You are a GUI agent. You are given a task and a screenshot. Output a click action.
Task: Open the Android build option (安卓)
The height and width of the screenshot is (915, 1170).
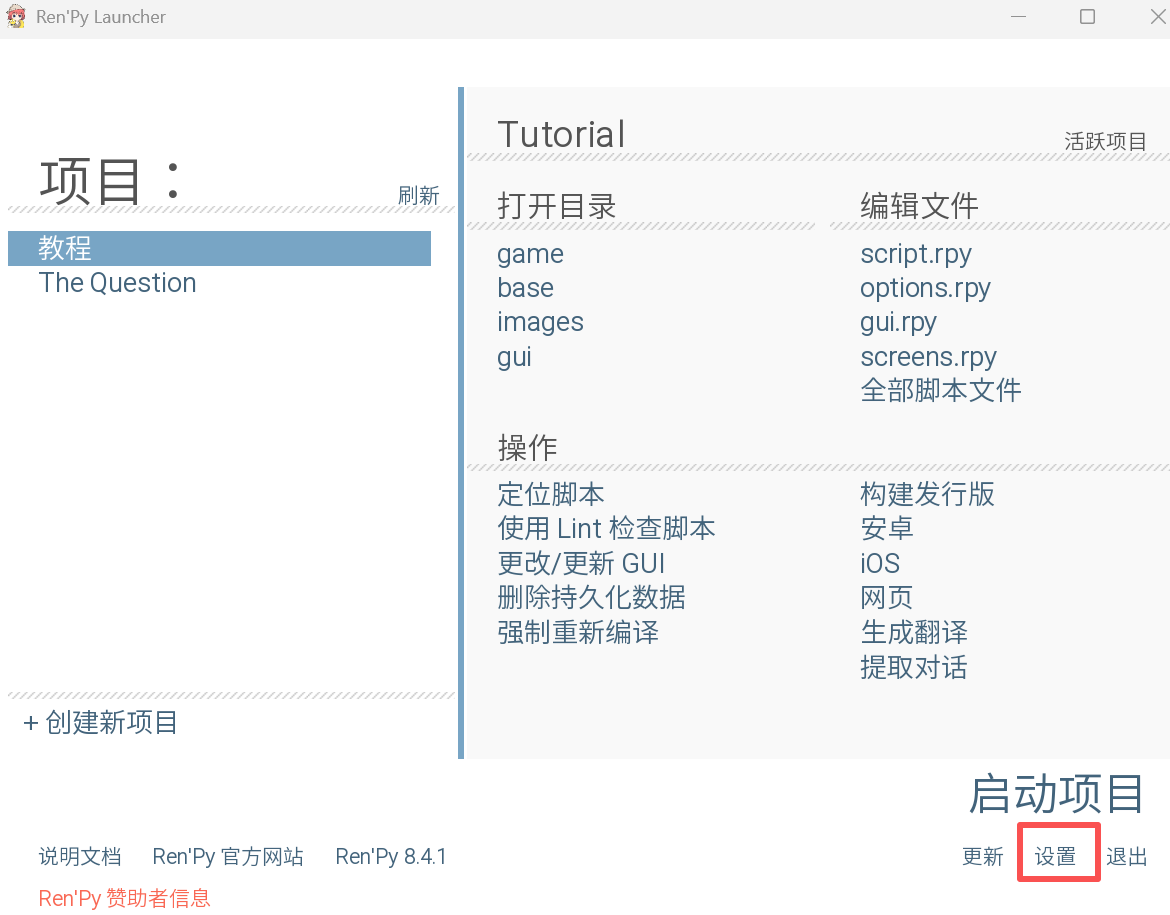(x=886, y=528)
